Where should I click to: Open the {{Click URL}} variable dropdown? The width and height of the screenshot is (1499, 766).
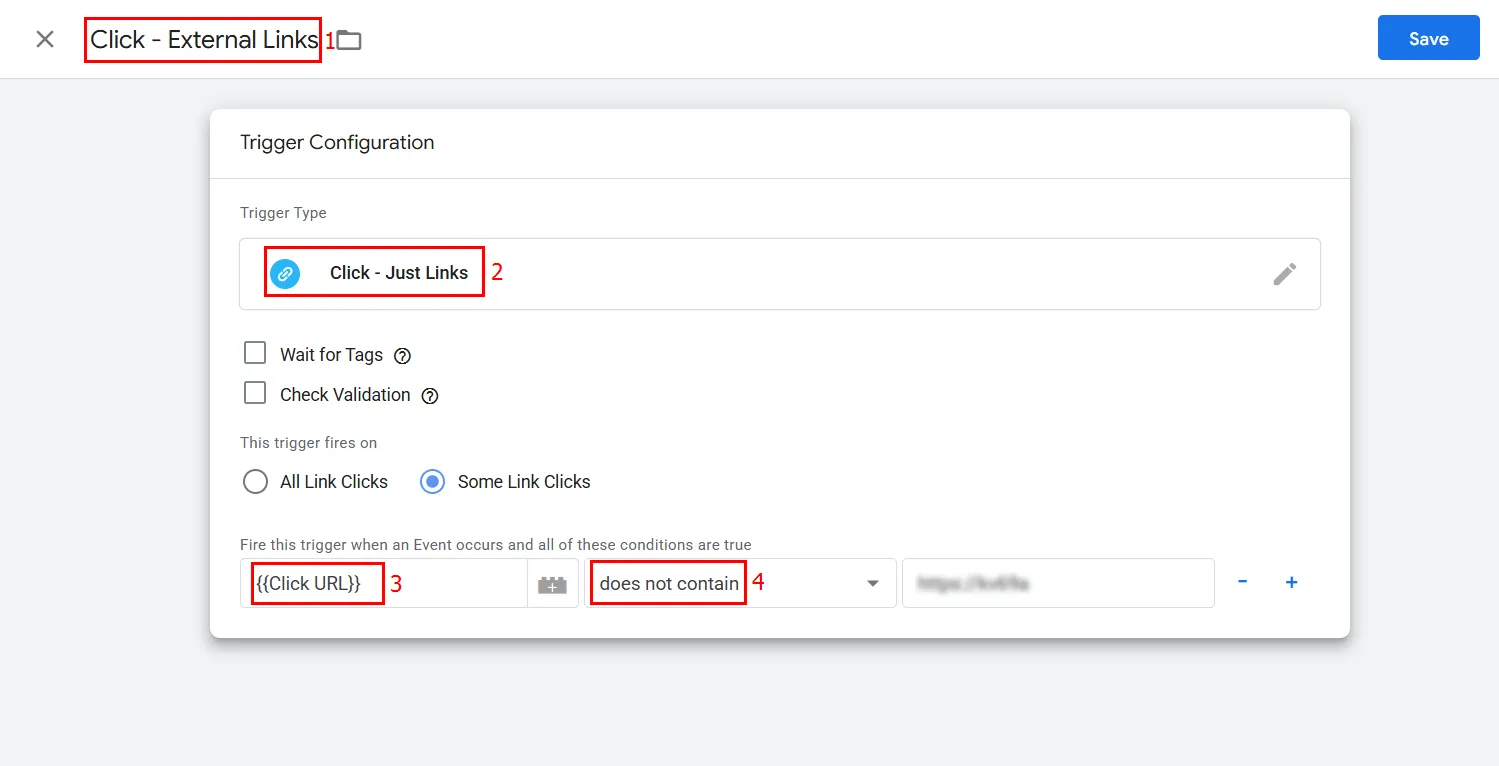[x=385, y=583]
